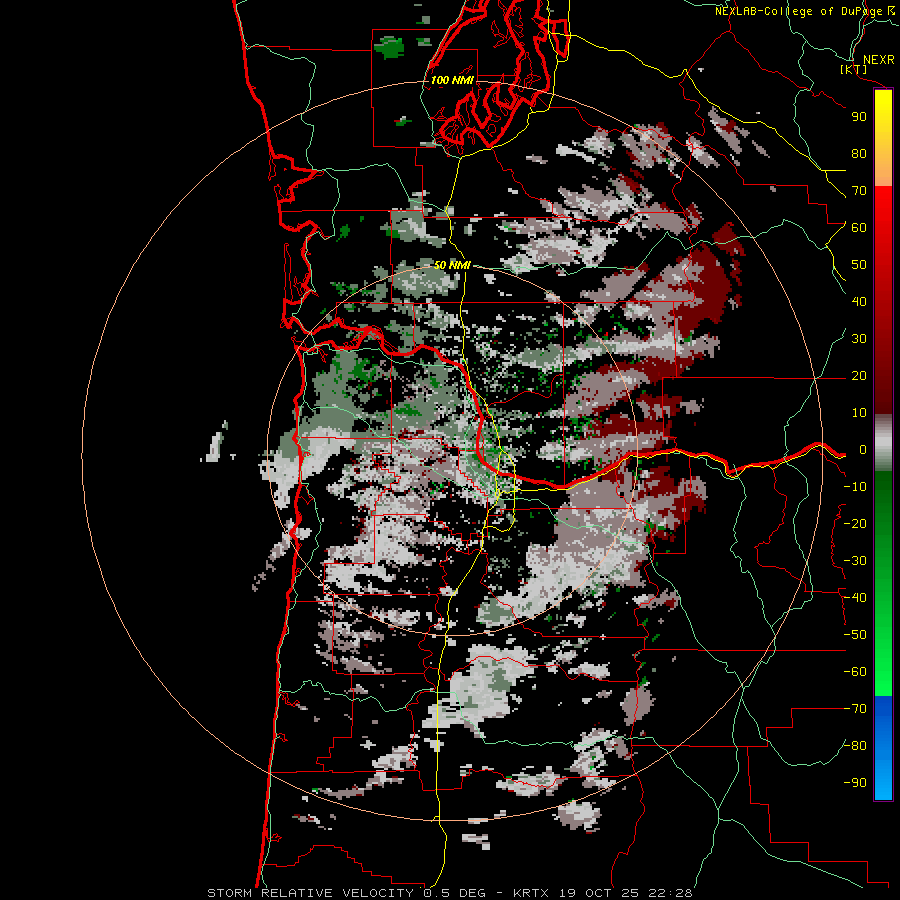
Task: Click the -90 value on the velocity scale
Action: tap(855, 783)
